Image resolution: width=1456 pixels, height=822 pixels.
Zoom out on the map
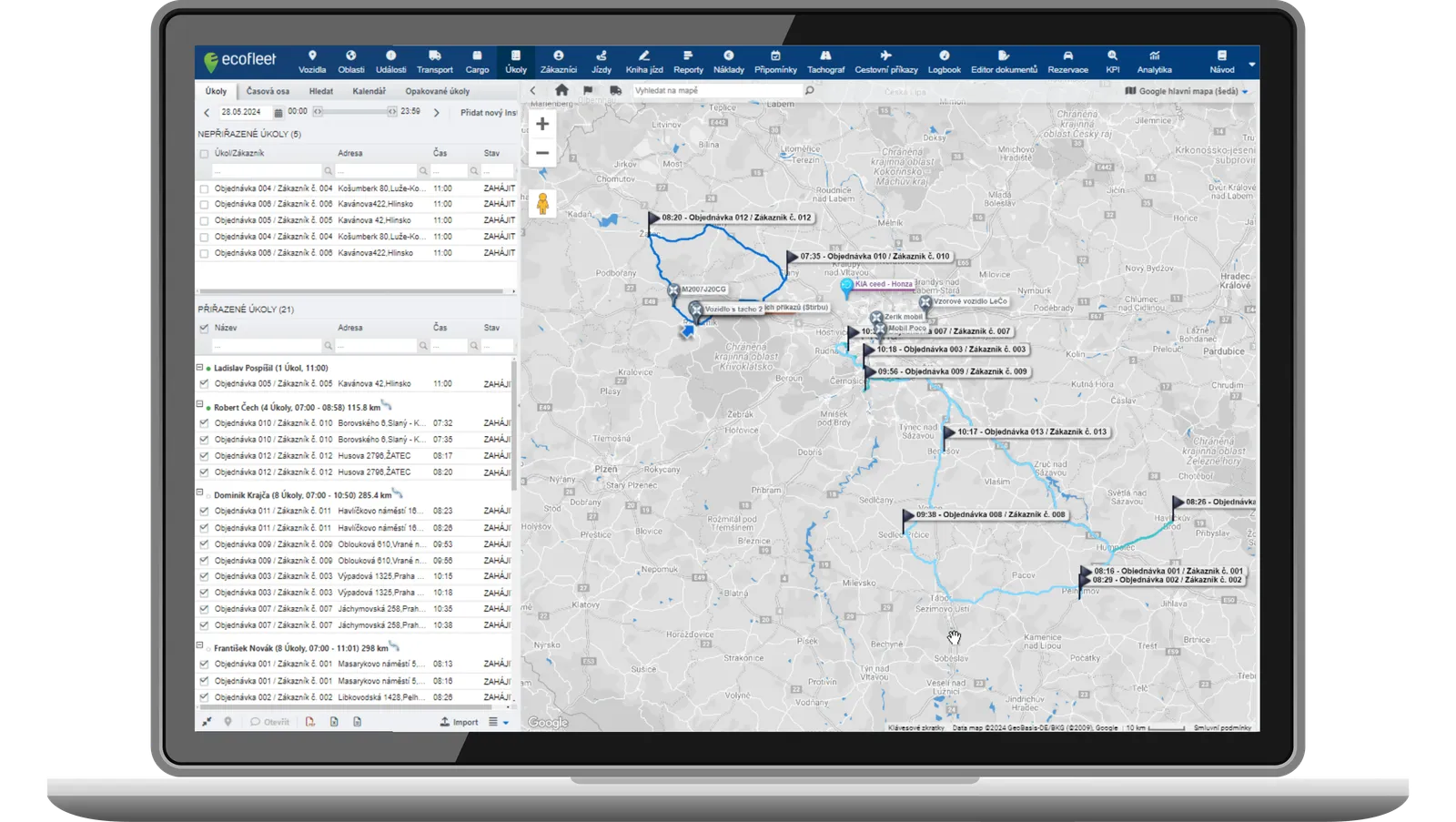[542, 153]
